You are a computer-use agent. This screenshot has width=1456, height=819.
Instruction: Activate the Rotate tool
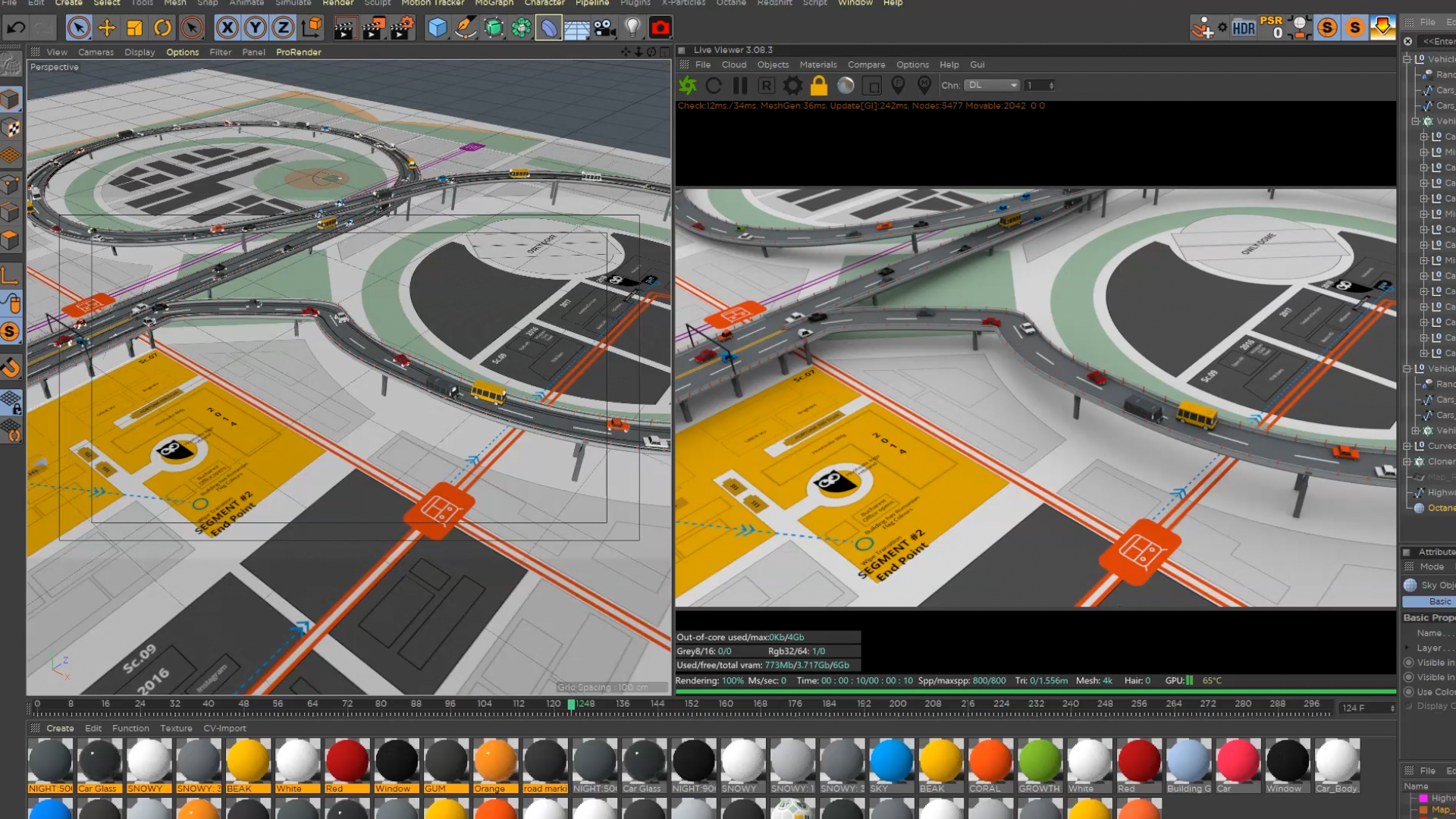click(x=162, y=28)
